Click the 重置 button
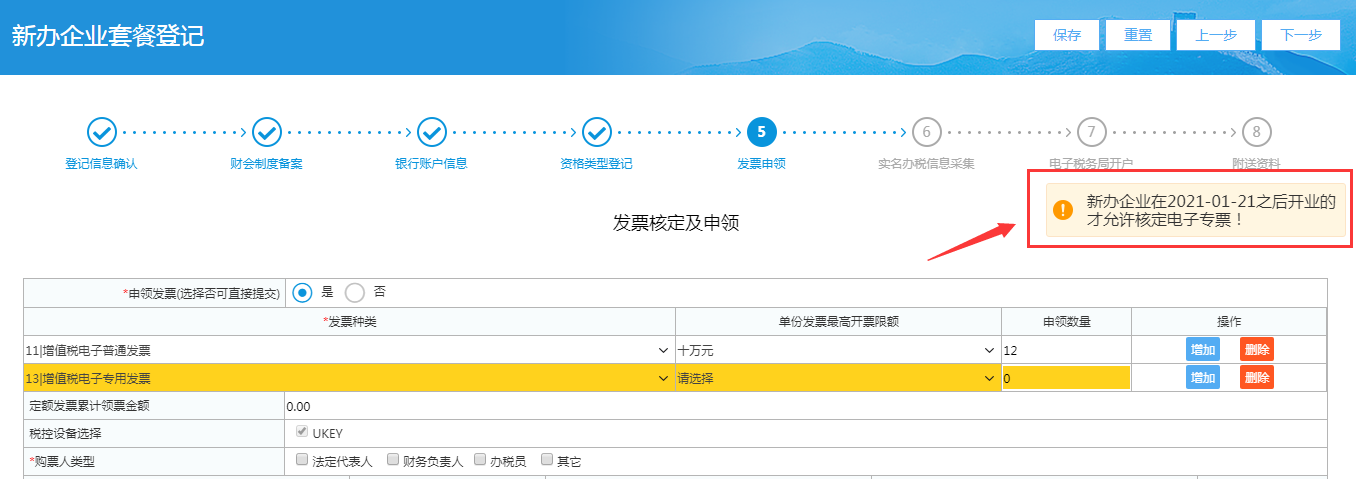1356x479 pixels. point(1138,35)
